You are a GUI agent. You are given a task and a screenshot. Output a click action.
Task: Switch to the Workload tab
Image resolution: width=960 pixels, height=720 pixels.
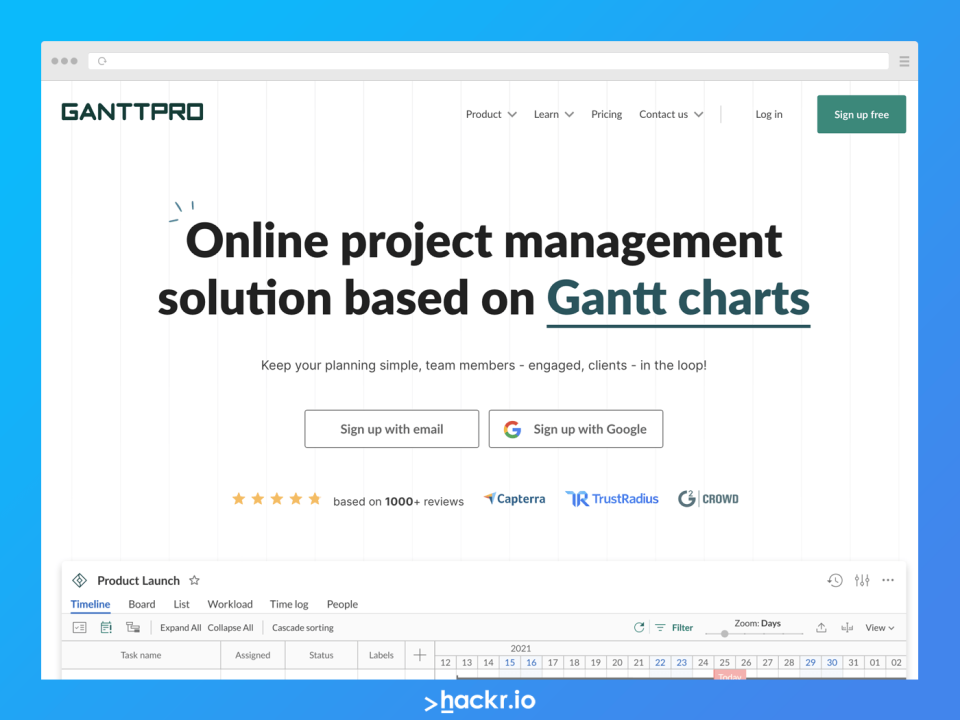pyautogui.click(x=230, y=604)
